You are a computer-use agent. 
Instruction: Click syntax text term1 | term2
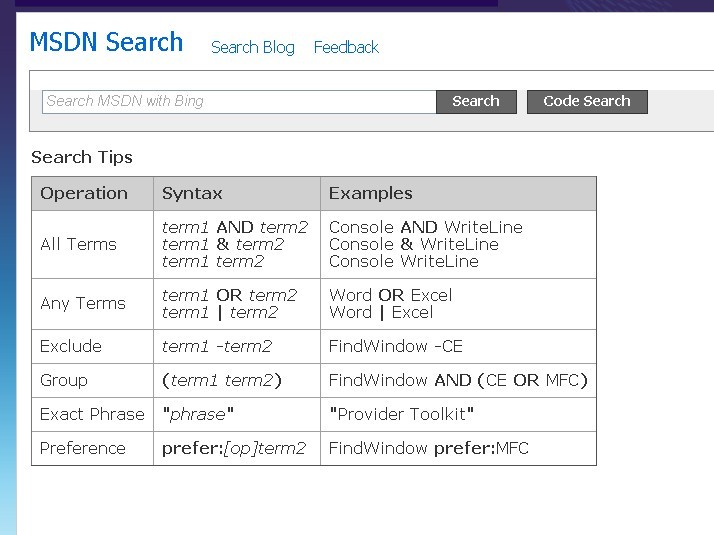(x=220, y=313)
